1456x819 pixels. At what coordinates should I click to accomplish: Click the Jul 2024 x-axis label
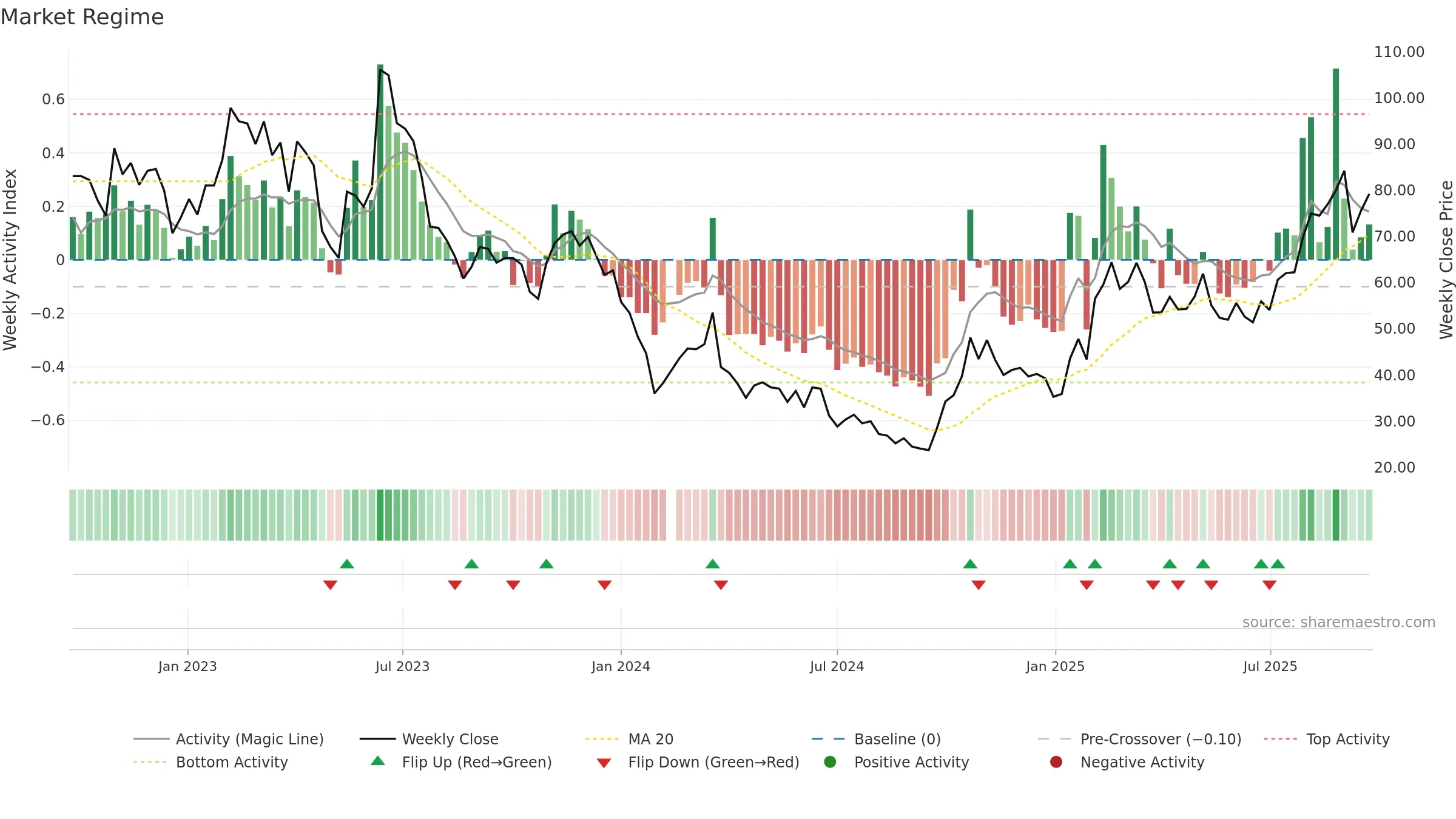point(837,666)
